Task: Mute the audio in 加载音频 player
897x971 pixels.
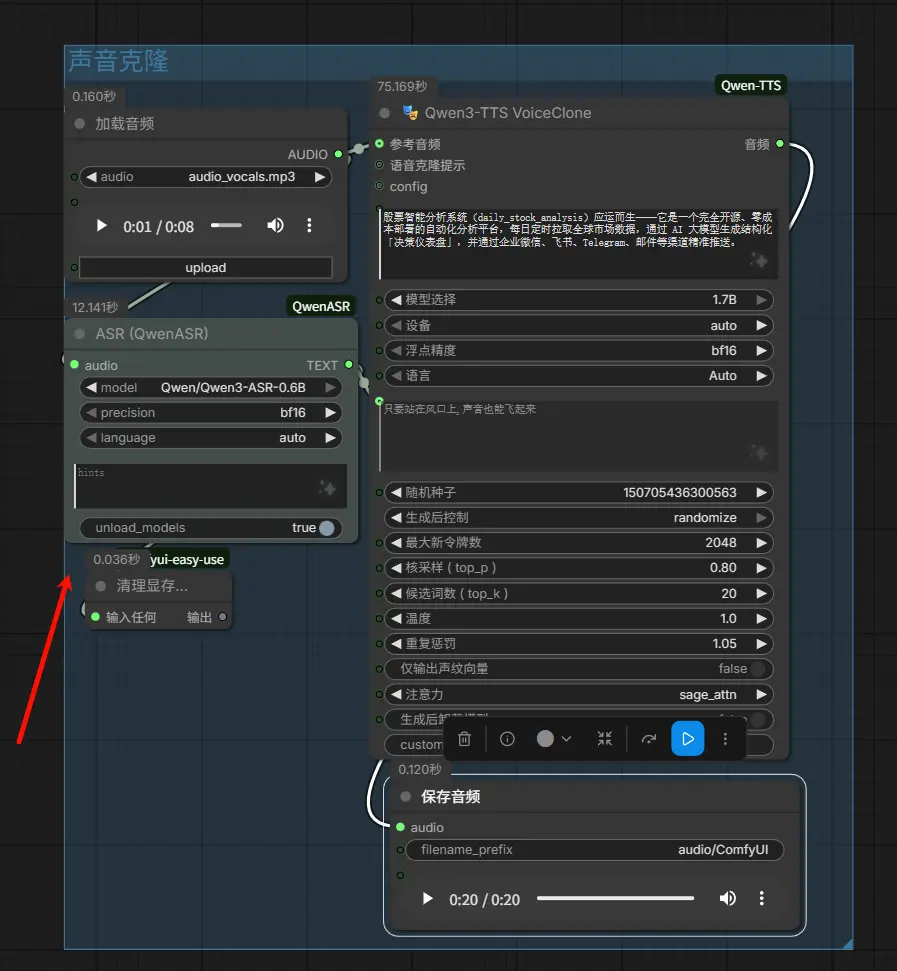Action: coord(275,226)
